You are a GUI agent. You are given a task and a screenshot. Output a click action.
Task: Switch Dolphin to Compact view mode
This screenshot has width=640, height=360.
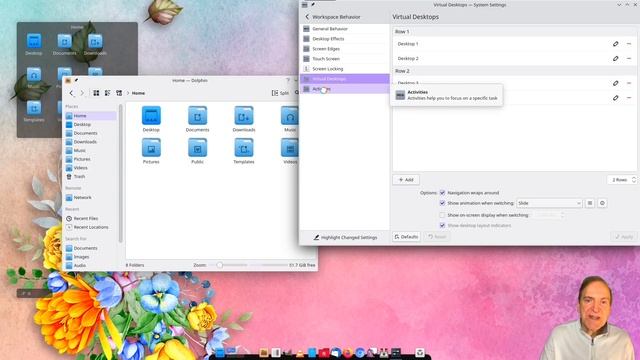point(107,93)
